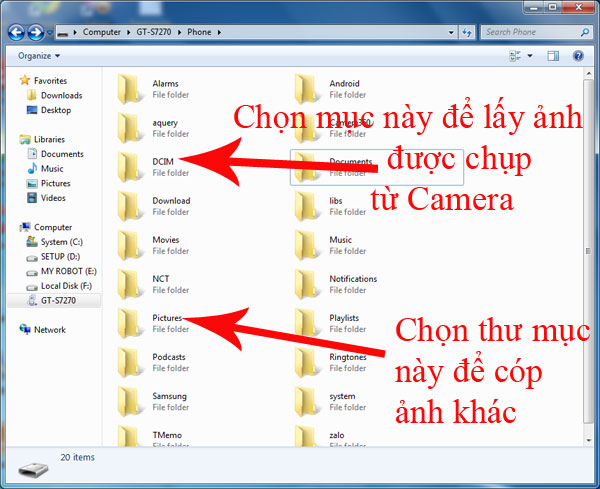Select the system folder icon
Screen dimensions: 600x489
[305, 401]
